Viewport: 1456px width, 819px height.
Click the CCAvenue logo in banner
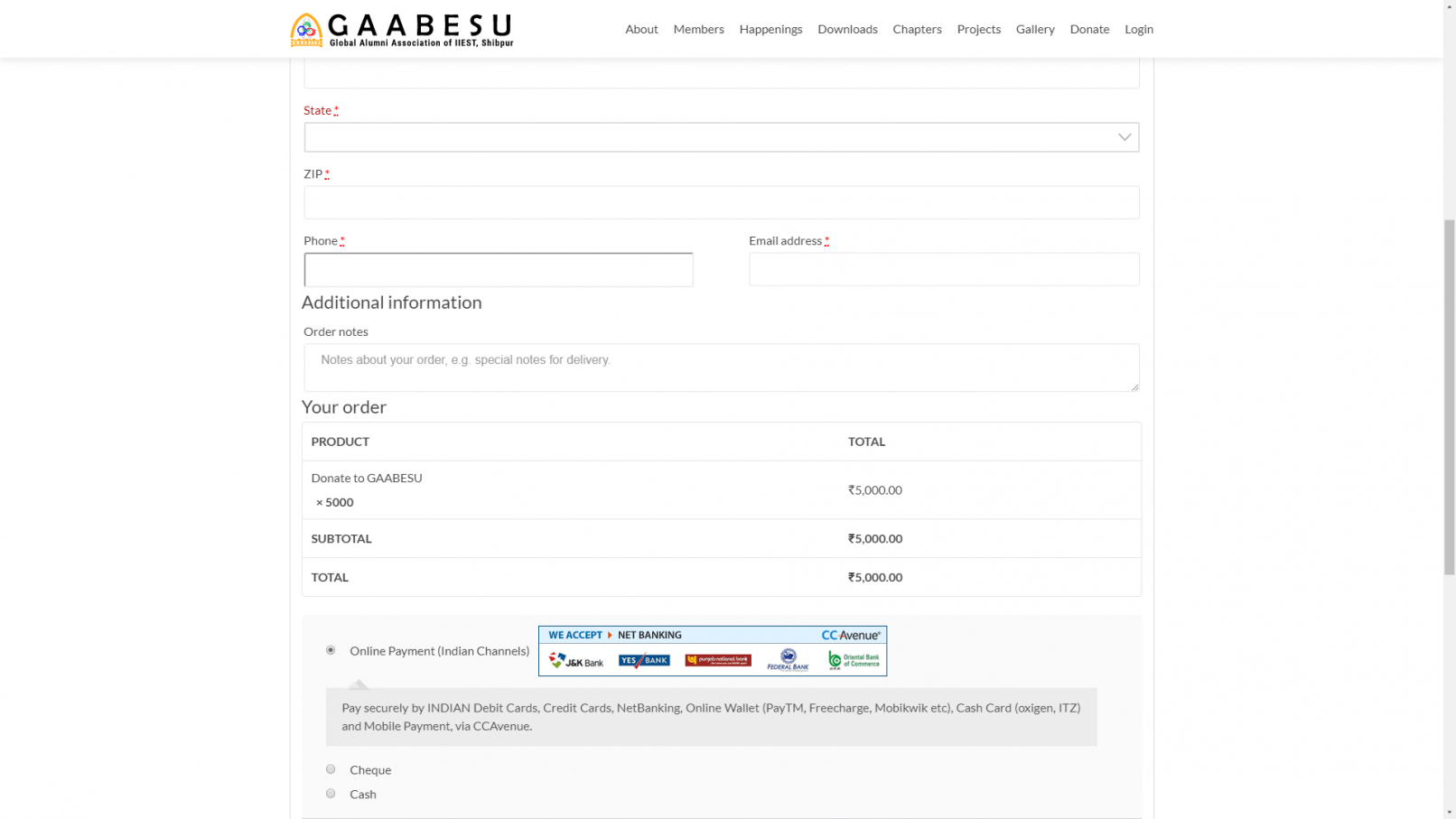850,636
